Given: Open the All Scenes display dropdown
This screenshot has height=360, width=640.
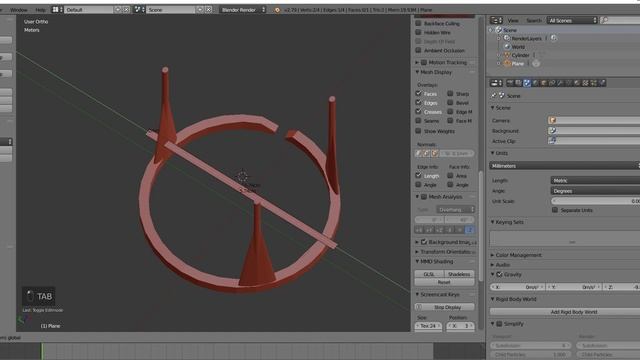Looking at the screenshot, I should click(572, 20).
